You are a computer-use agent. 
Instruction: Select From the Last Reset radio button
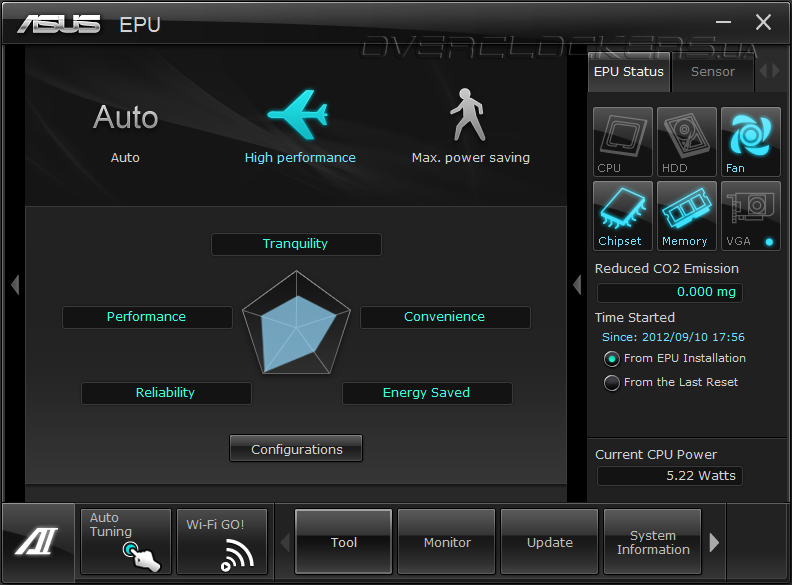(x=612, y=383)
